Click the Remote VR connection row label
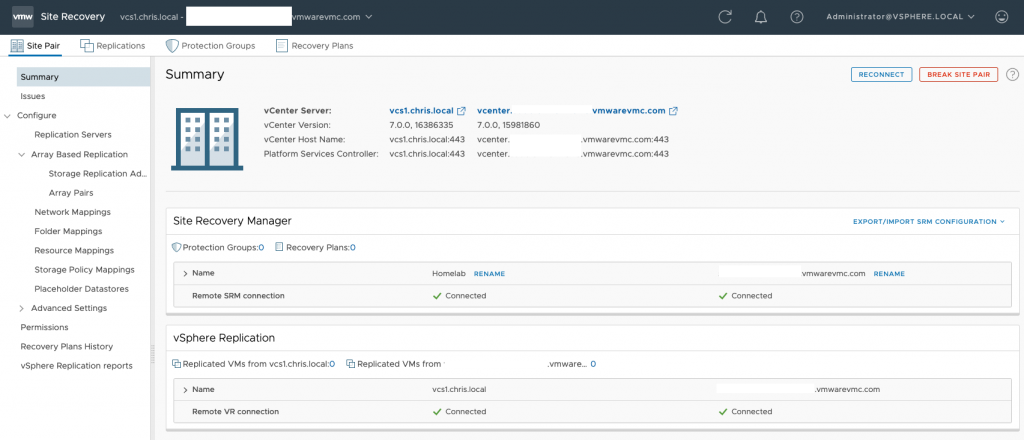 tap(236, 412)
